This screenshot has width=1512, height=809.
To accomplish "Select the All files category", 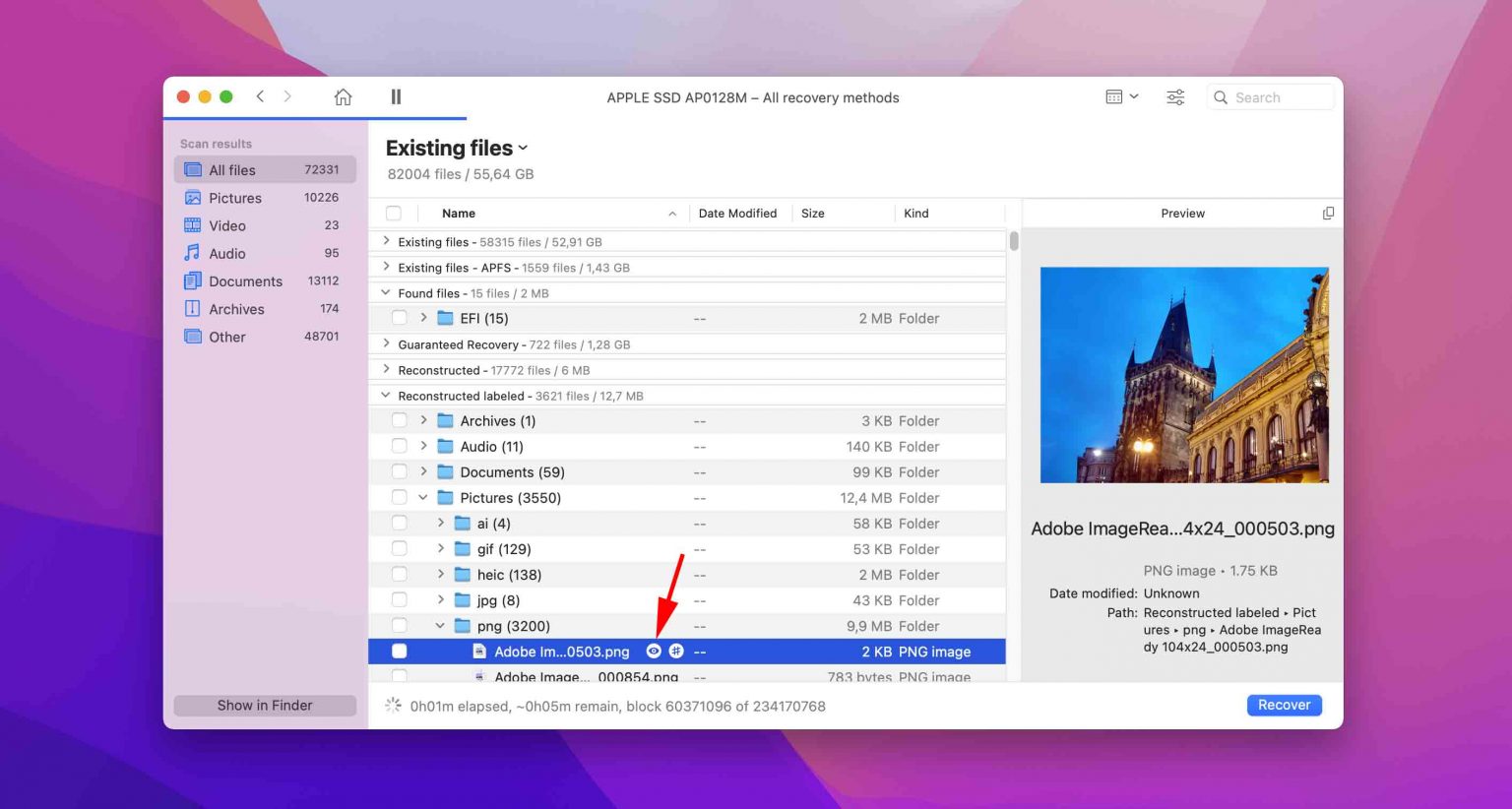I will coord(232,169).
